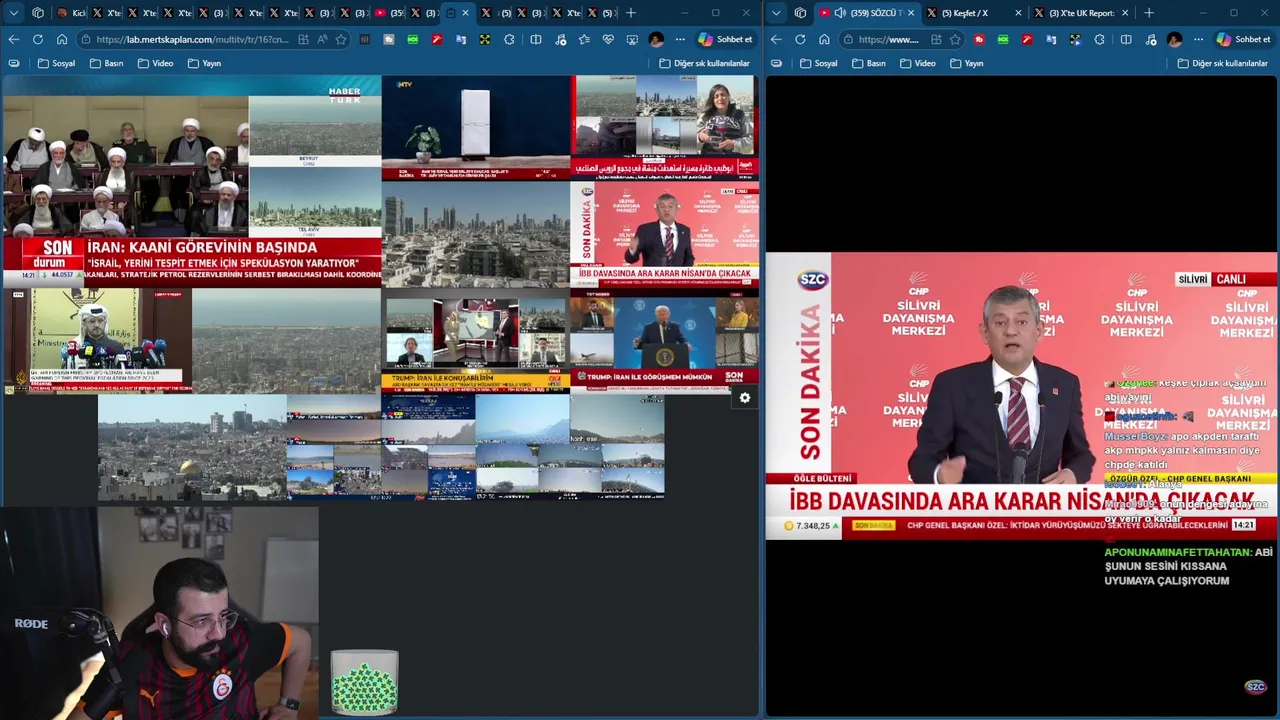Close the Keşfet / X tab

[x=1018, y=13]
